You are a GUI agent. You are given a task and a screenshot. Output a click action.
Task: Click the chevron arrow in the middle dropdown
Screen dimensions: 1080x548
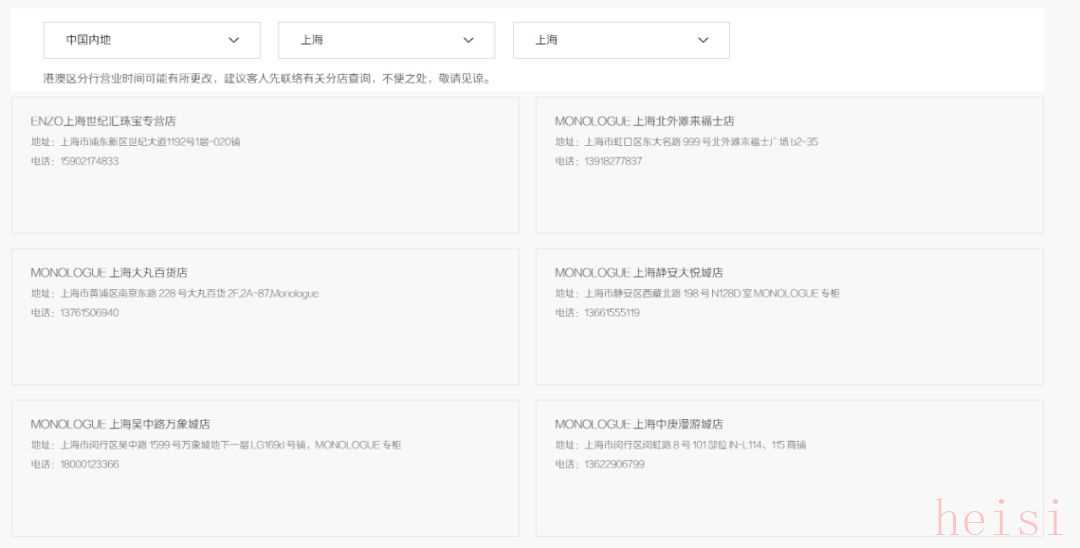[x=469, y=40]
